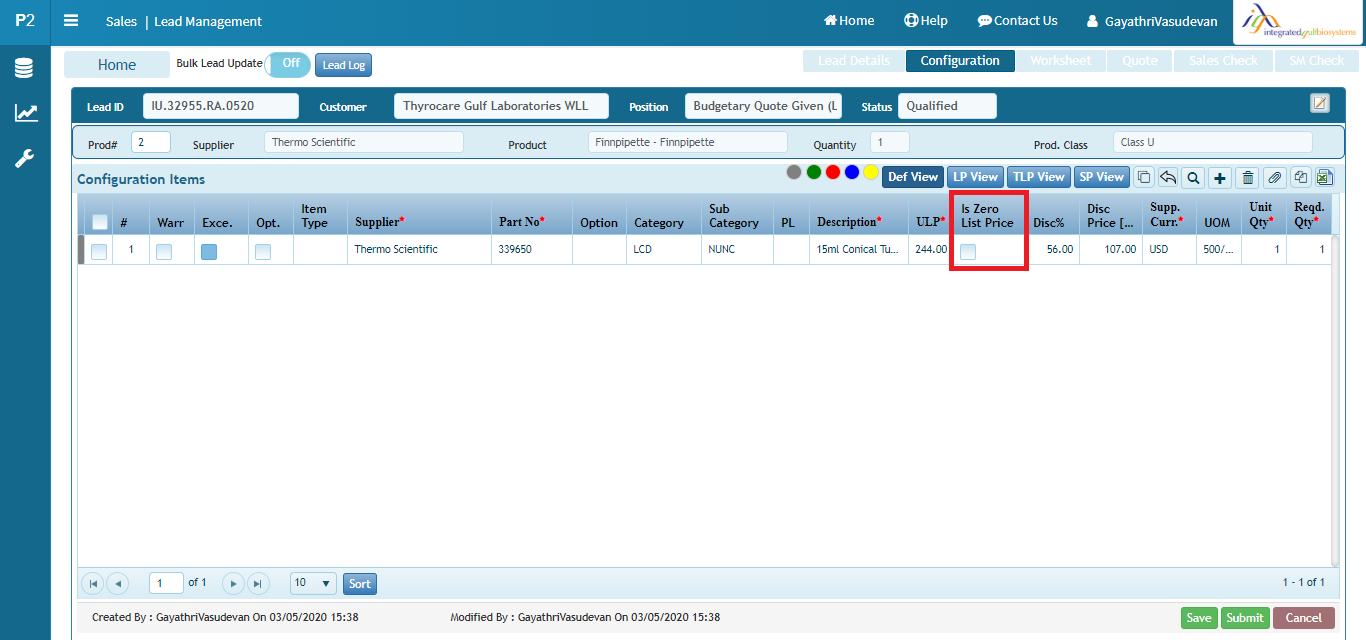Select the red color dot

pos(833,172)
